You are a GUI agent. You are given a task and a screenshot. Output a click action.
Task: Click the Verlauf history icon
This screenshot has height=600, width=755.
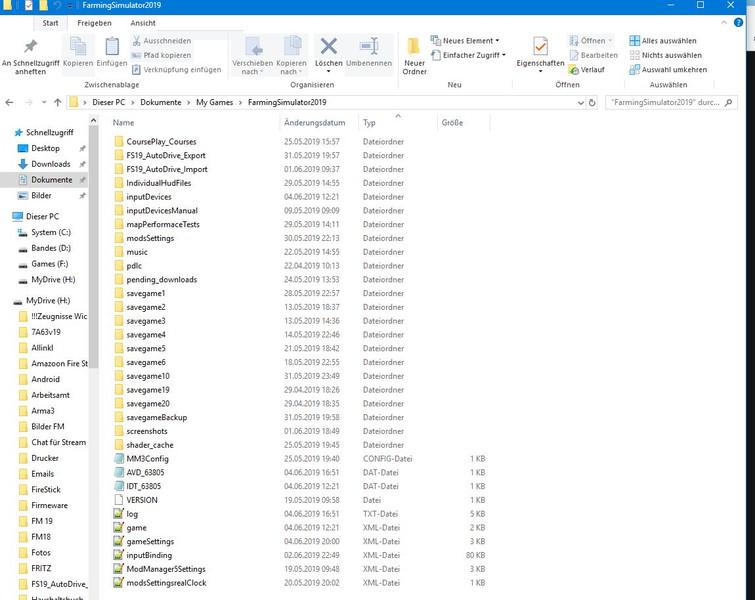(x=587, y=70)
